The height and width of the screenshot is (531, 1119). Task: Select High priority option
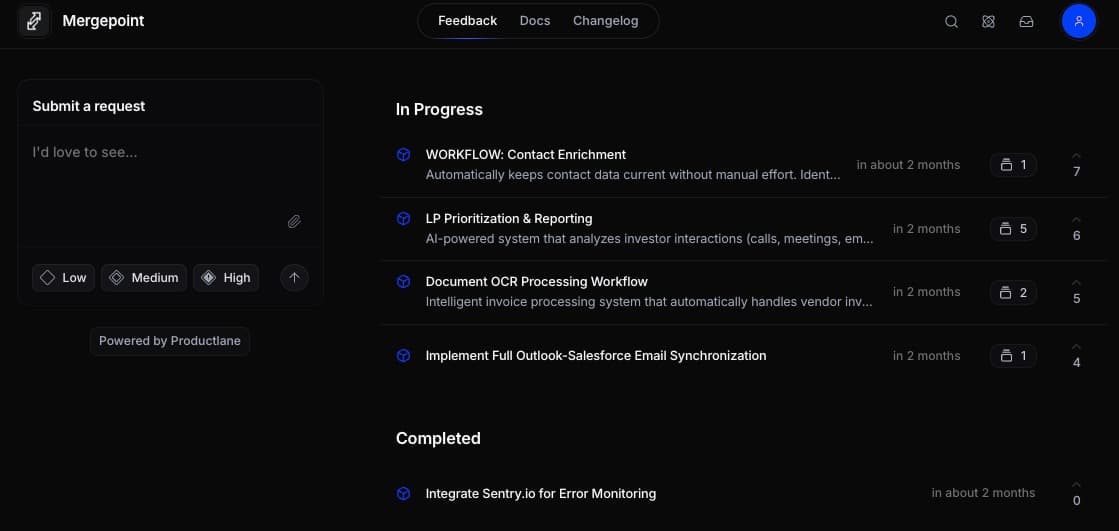click(226, 278)
